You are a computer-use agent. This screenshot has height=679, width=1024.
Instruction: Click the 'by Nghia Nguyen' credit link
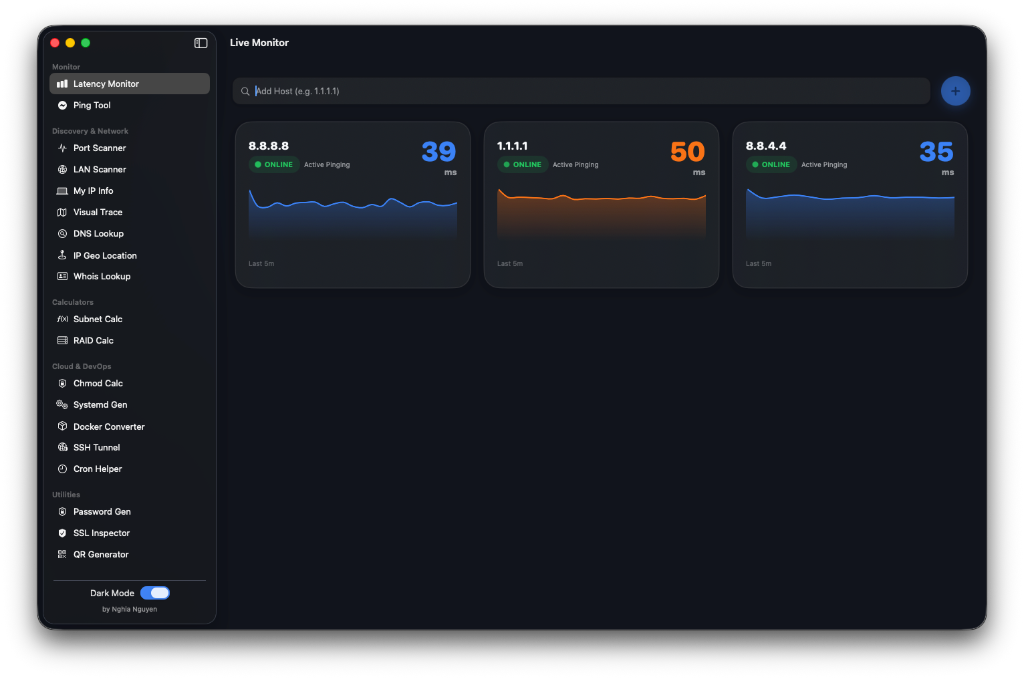129,609
